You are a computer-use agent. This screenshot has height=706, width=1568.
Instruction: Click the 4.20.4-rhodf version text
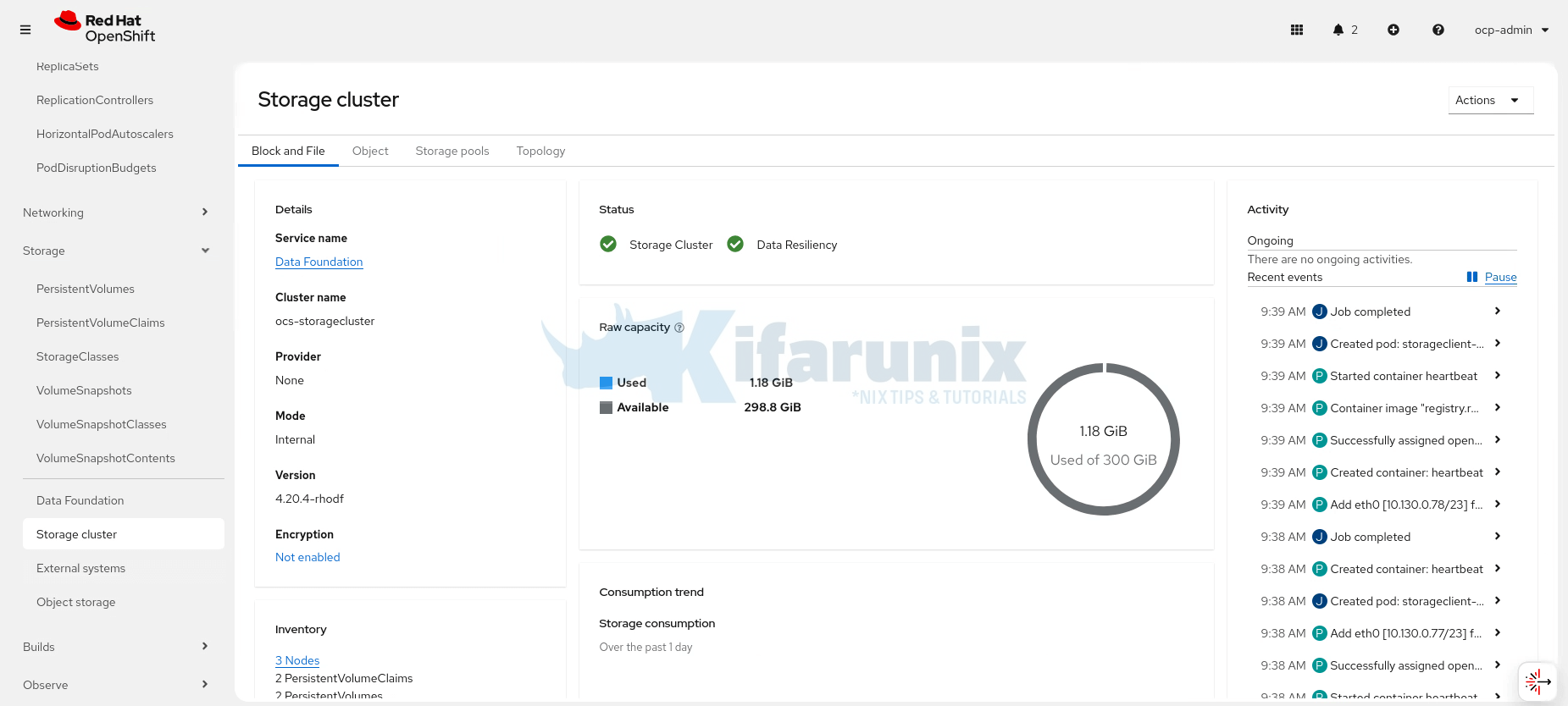point(309,499)
